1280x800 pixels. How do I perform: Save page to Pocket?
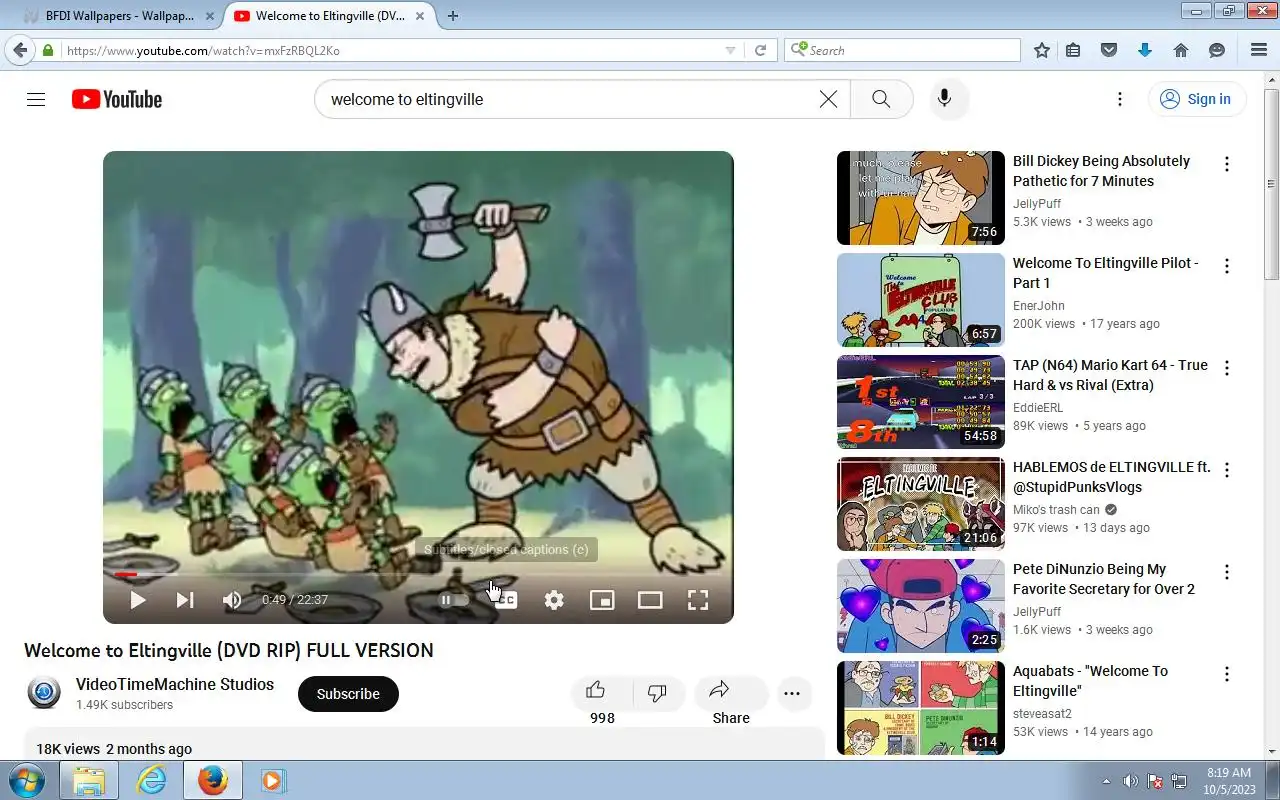(1109, 50)
